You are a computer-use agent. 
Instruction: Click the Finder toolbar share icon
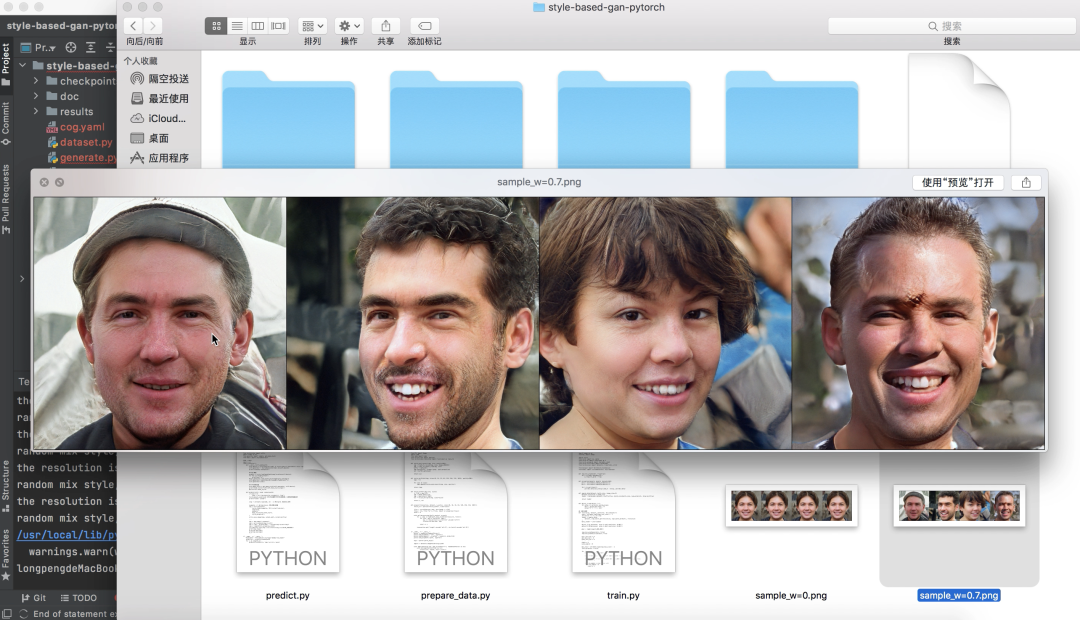(386, 25)
